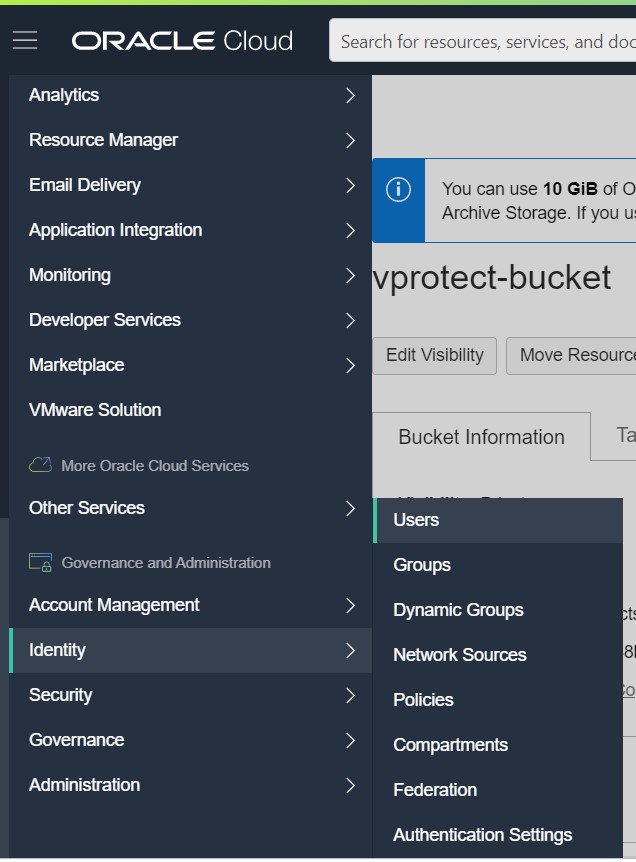Select Compartments in the Identity submenu
This screenshot has width=636, height=862.
pos(450,745)
